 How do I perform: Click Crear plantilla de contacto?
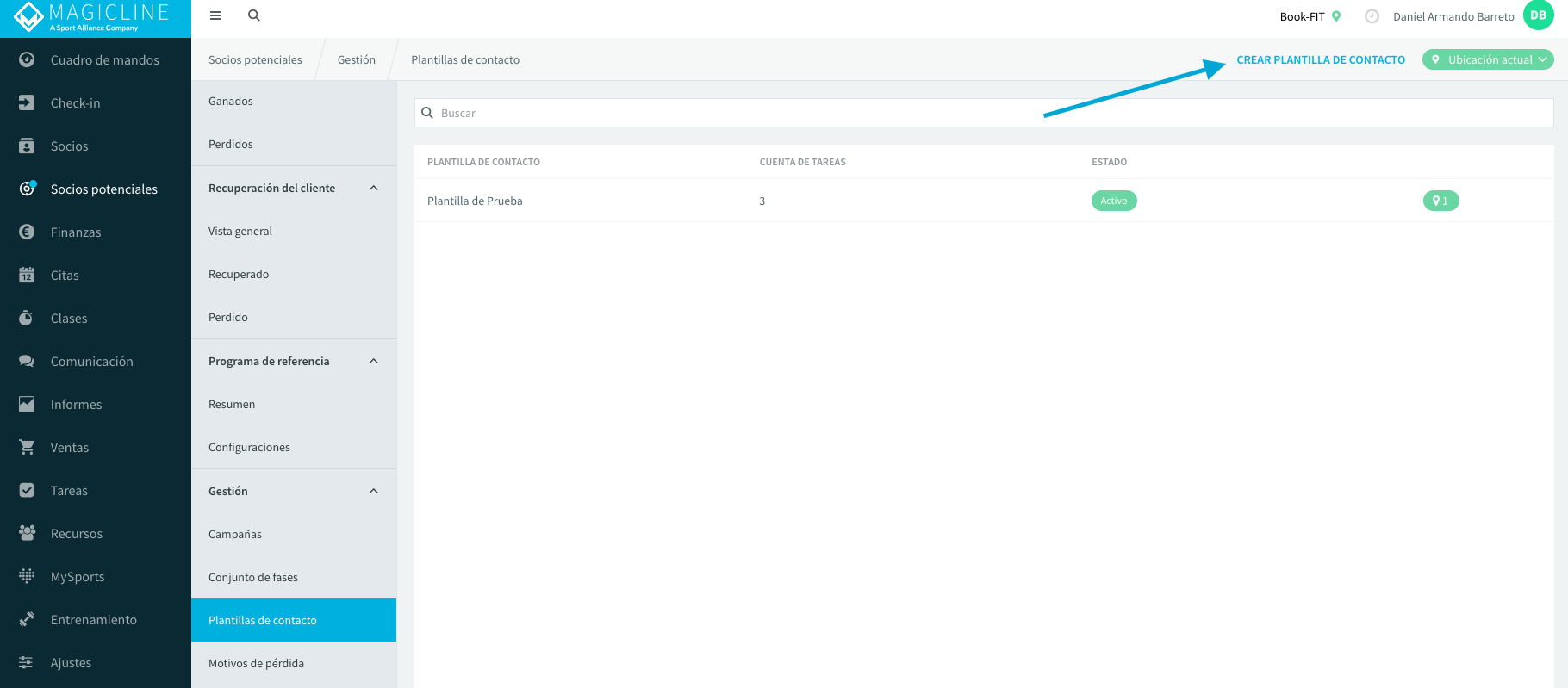click(x=1321, y=59)
